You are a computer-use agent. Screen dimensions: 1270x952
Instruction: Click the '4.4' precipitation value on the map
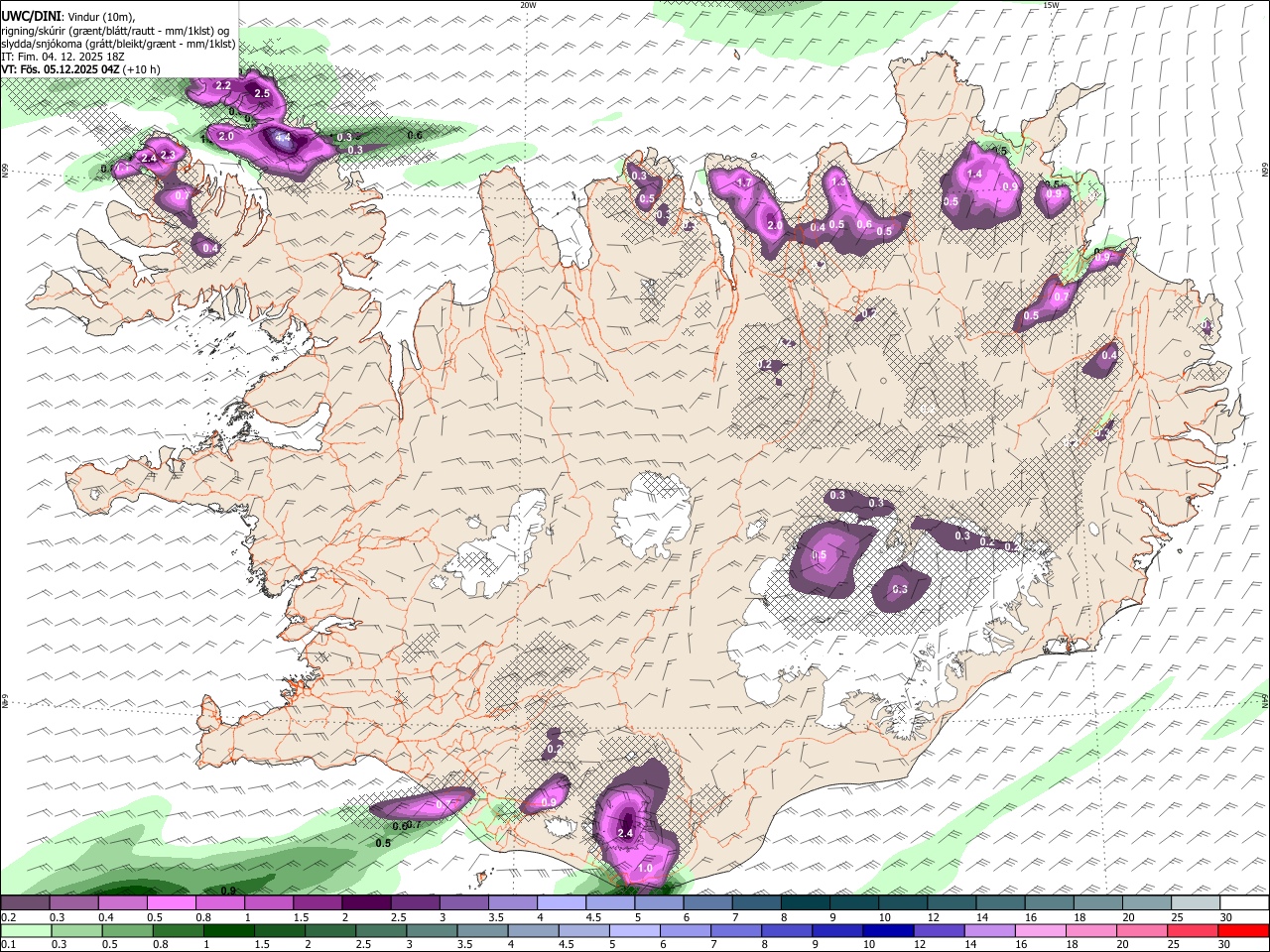(283, 138)
